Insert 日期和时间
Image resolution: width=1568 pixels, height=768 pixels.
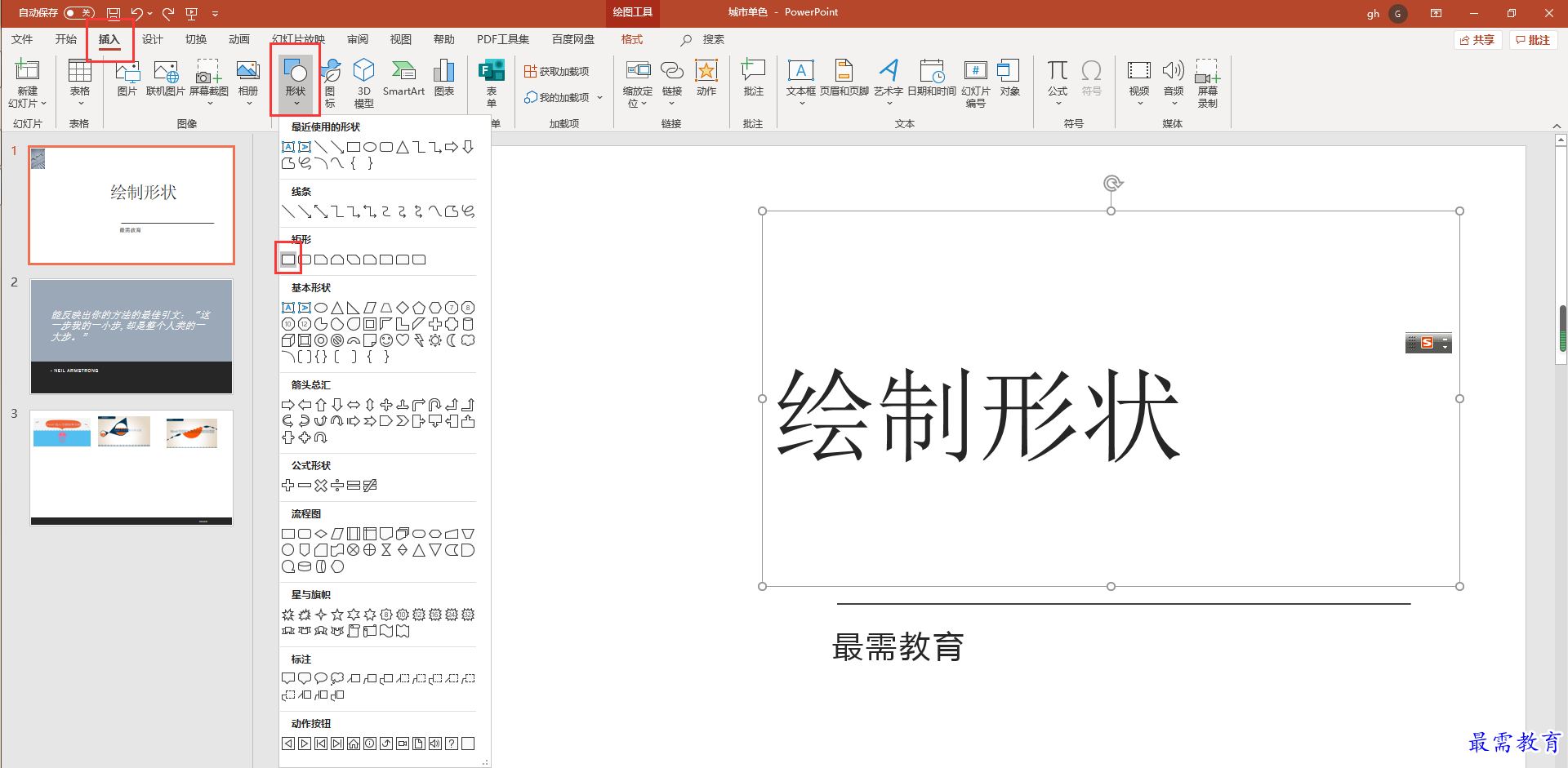[932, 78]
